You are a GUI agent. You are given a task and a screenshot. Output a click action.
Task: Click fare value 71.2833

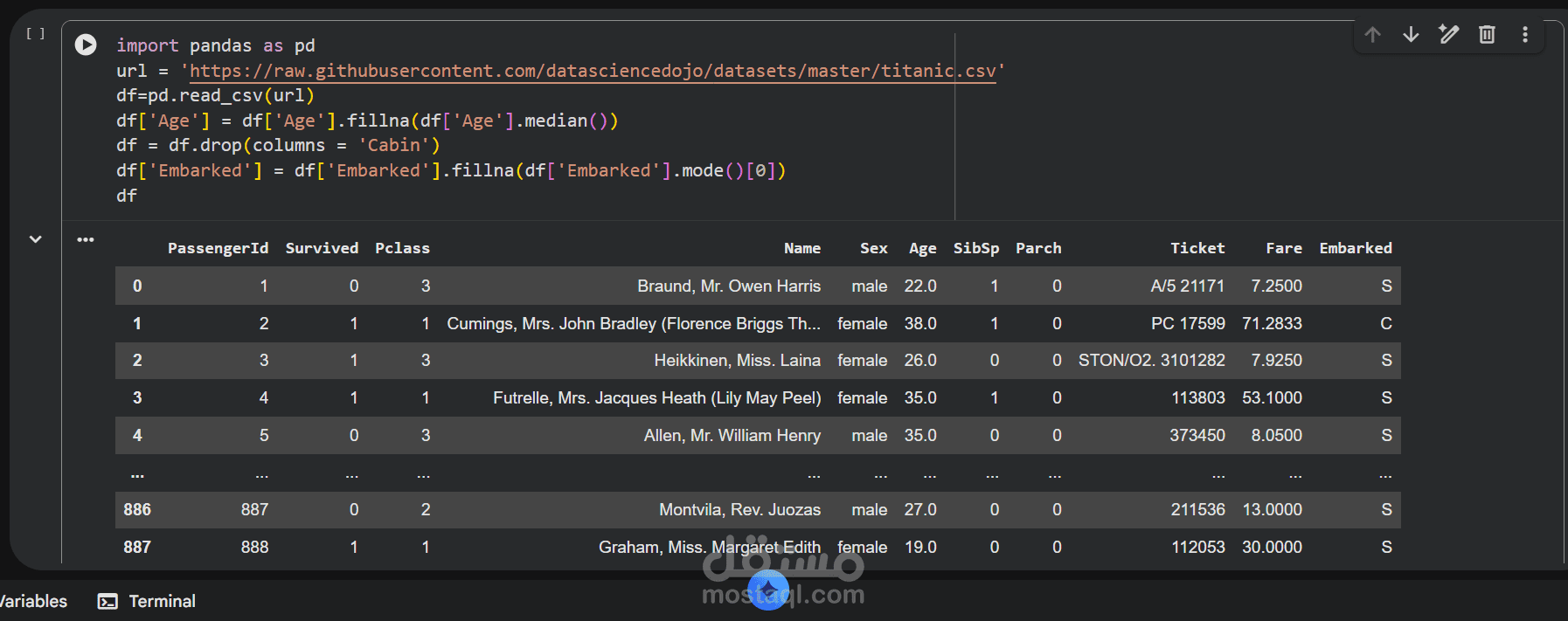(x=1272, y=323)
